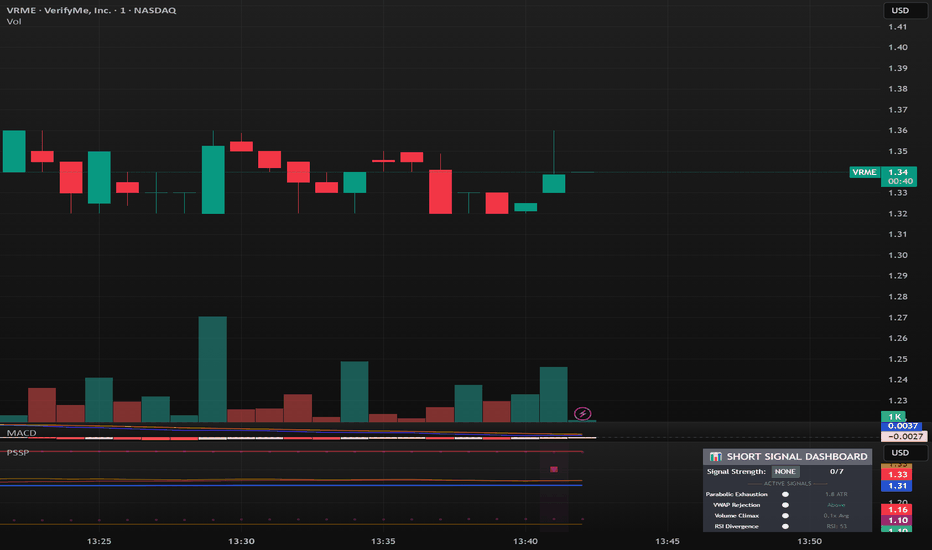Image resolution: width=932 pixels, height=550 pixels.
Task: Select the Vol indicator legend
Action: [x=14, y=21]
